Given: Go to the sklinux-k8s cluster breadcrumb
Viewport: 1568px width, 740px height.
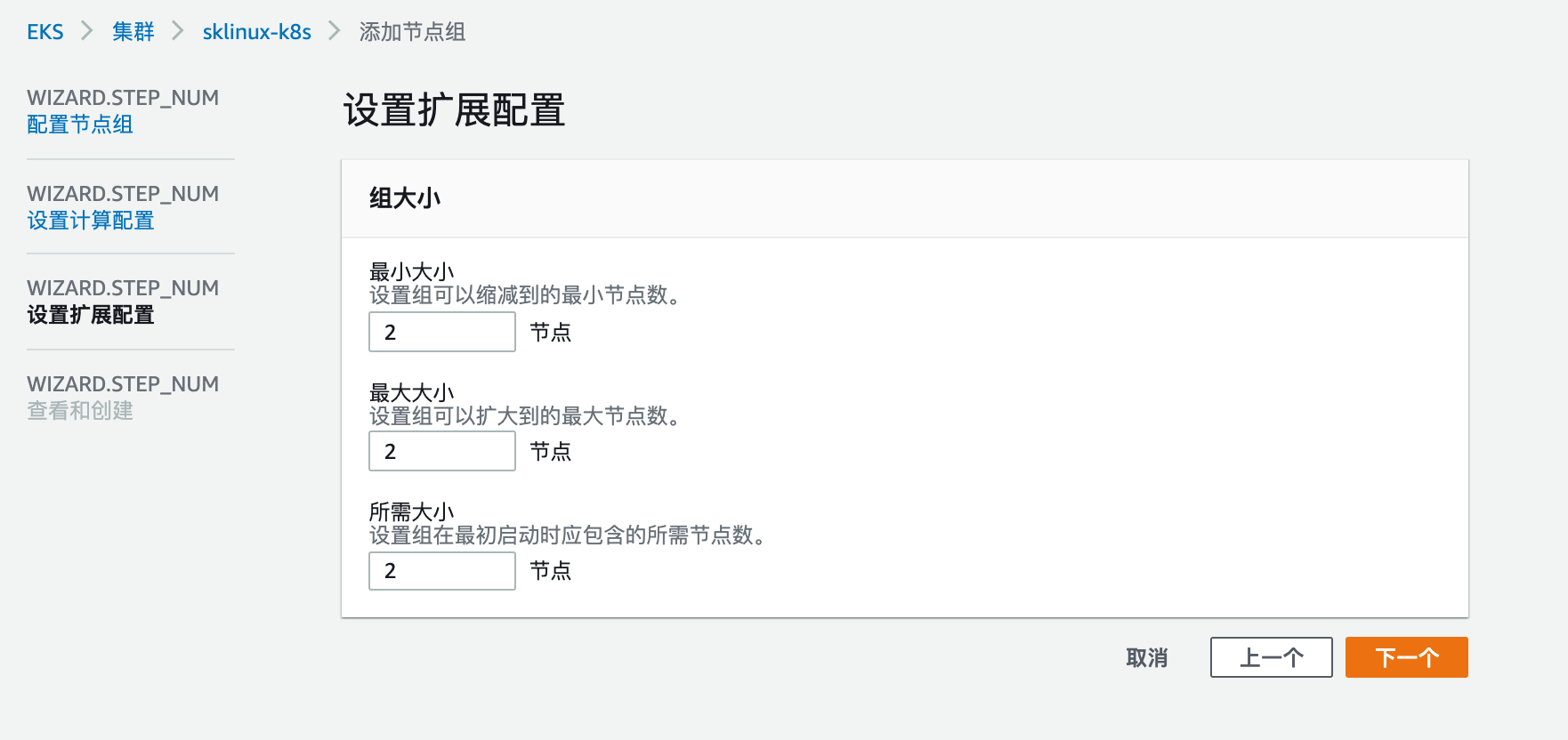Looking at the screenshot, I should pyautogui.click(x=256, y=32).
